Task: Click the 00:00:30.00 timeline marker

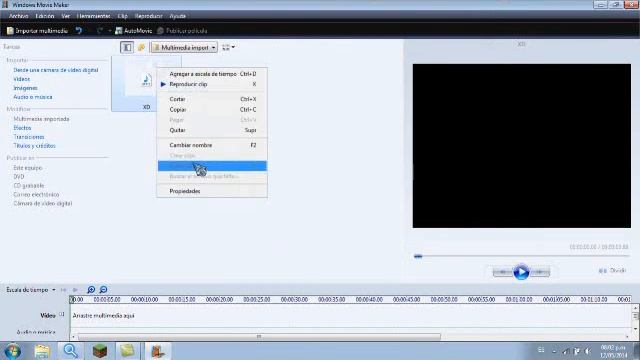Action: click(x=294, y=300)
